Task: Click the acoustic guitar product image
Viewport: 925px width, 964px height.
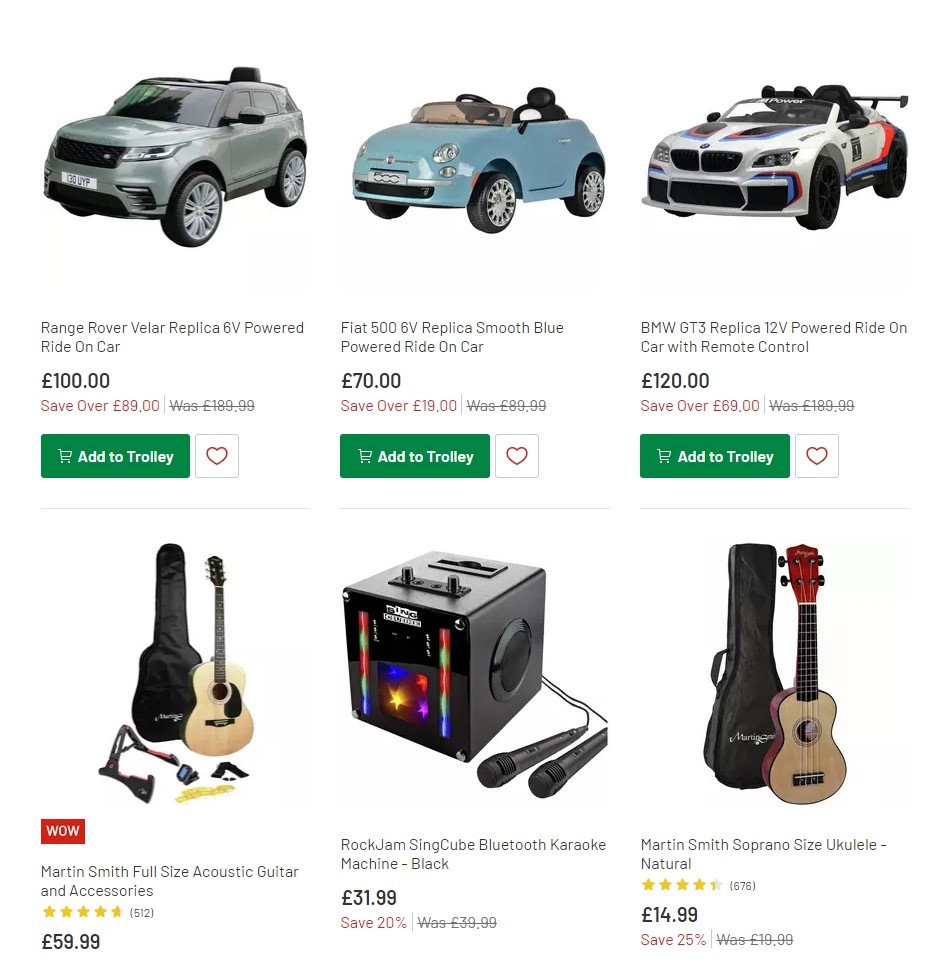Action: pos(175,672)
